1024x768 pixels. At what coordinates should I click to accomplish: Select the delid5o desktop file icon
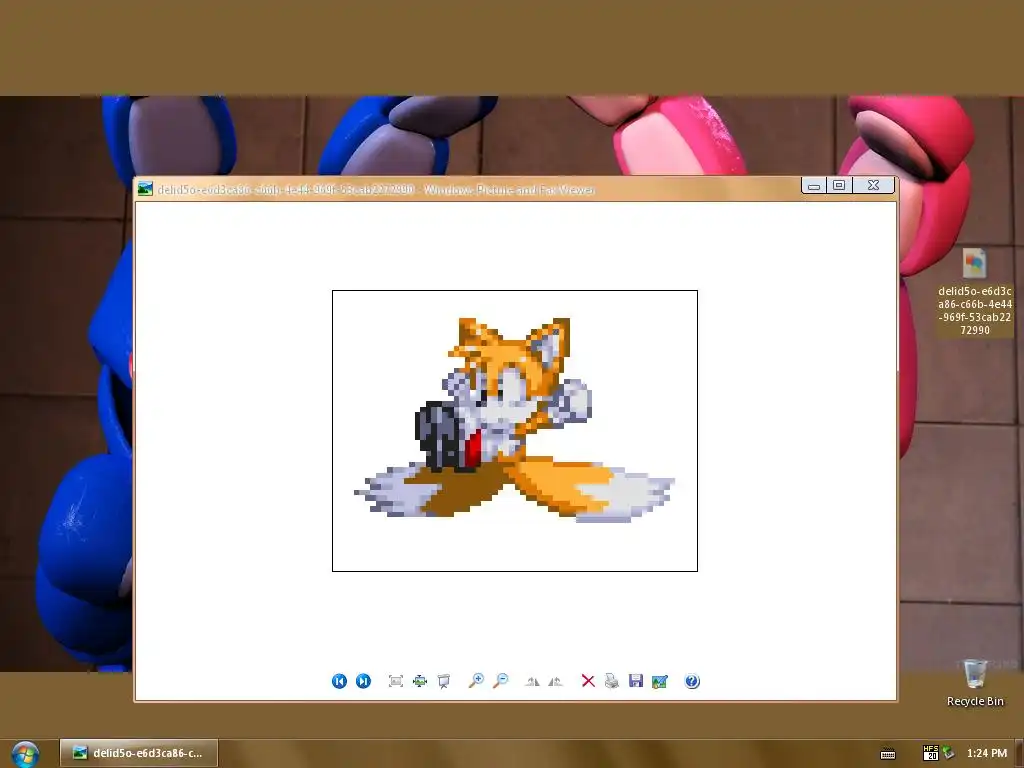[x=974, y=292]
